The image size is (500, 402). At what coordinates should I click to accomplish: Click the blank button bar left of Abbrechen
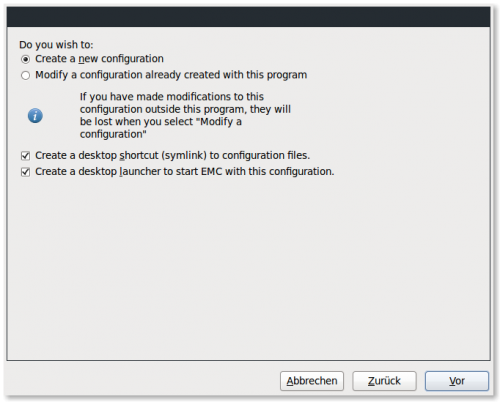(x=143, y=381)
